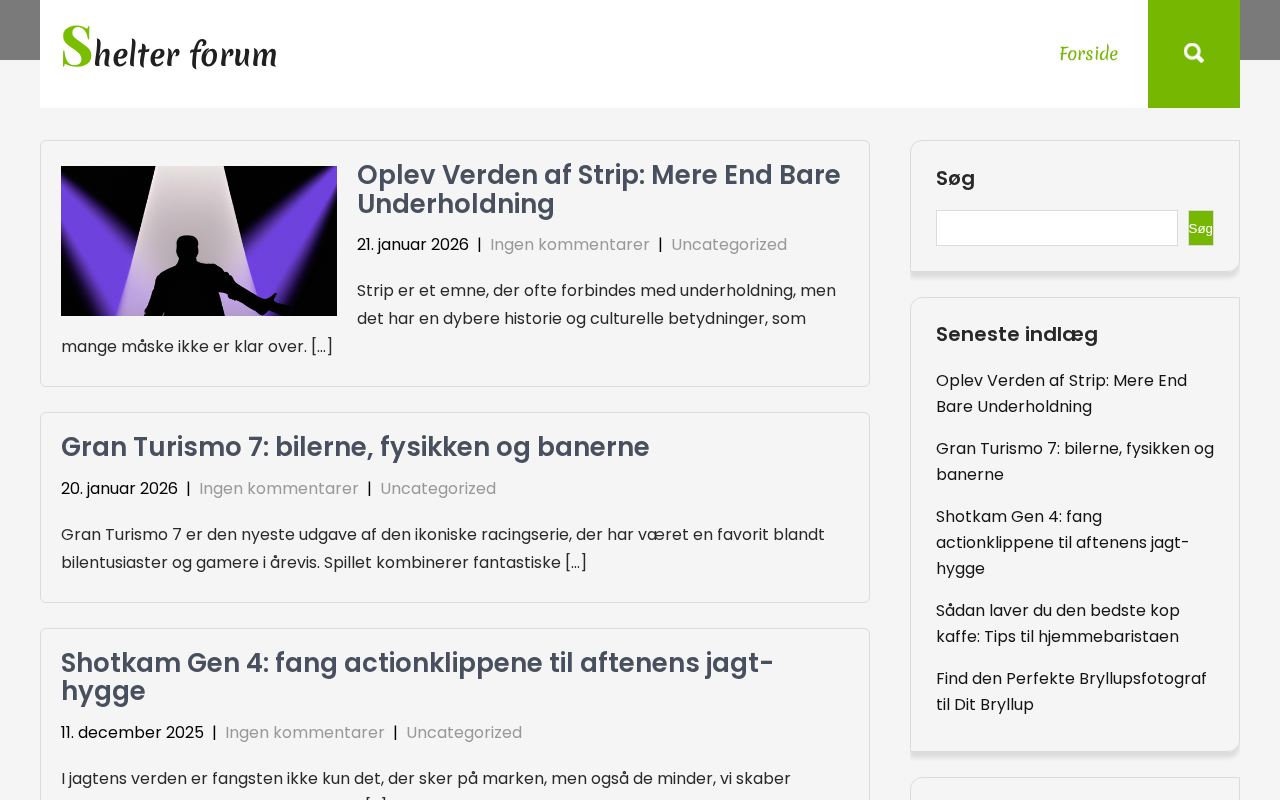
Task: Open post title 'Gran Turismo 7: bilerne'
Action: (x=355, y=447)
